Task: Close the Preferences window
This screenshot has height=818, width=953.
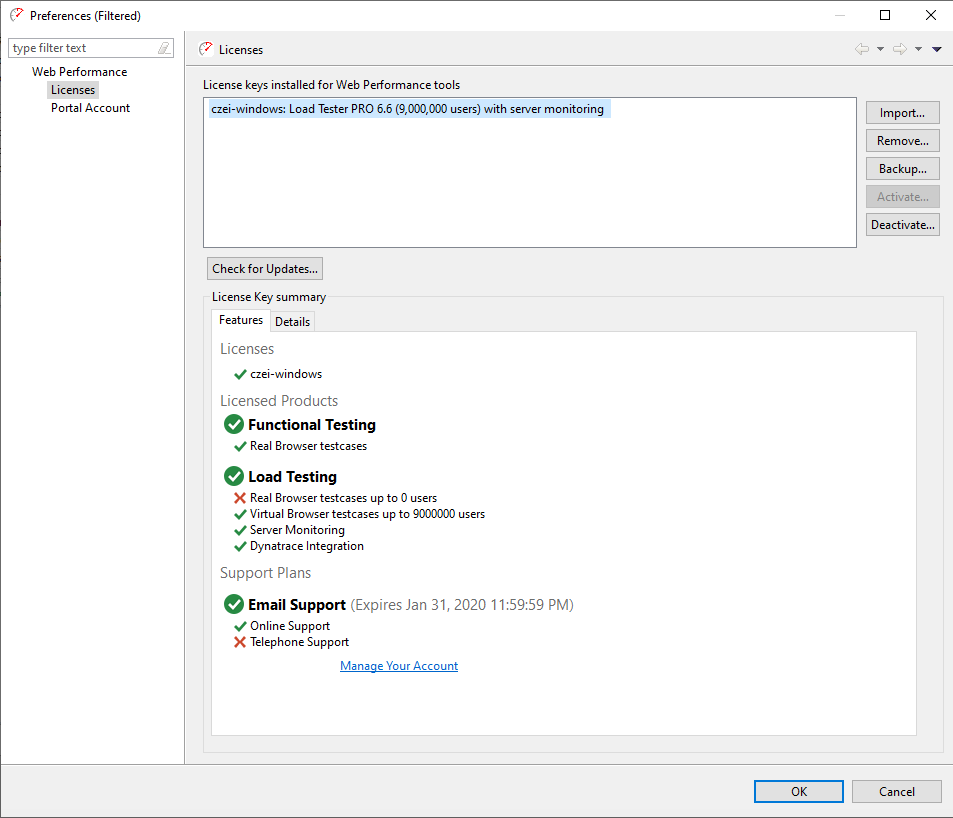Action: click(931, 15)
